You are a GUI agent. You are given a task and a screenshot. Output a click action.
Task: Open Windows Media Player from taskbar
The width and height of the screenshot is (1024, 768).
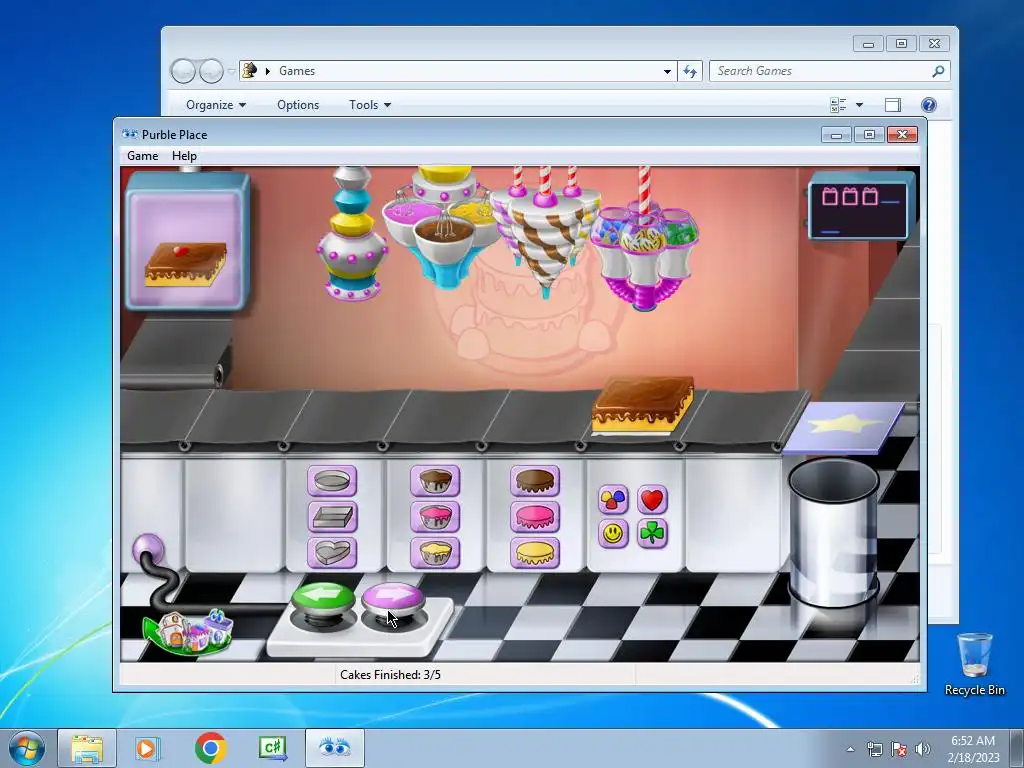(148, 748)
